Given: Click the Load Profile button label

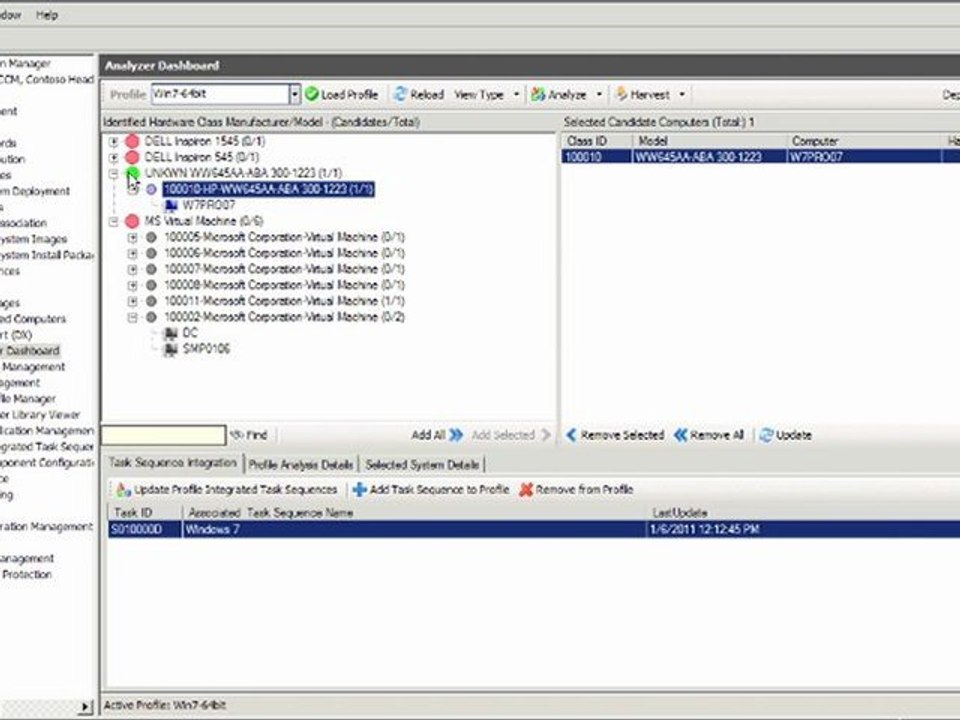Looking at the screenshot, I should pyautogui.click(x=350, y=95).
